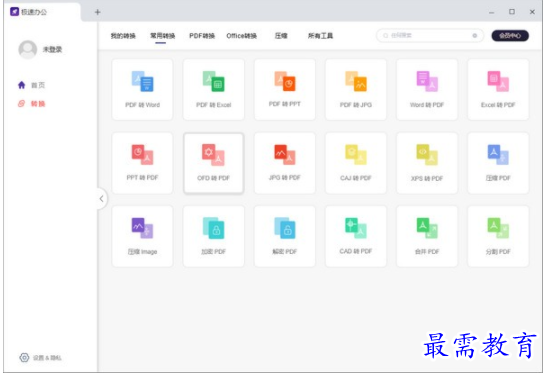Open the XPS 转 PDF converter
Screen dimensions: 545x377
point(427,163)
